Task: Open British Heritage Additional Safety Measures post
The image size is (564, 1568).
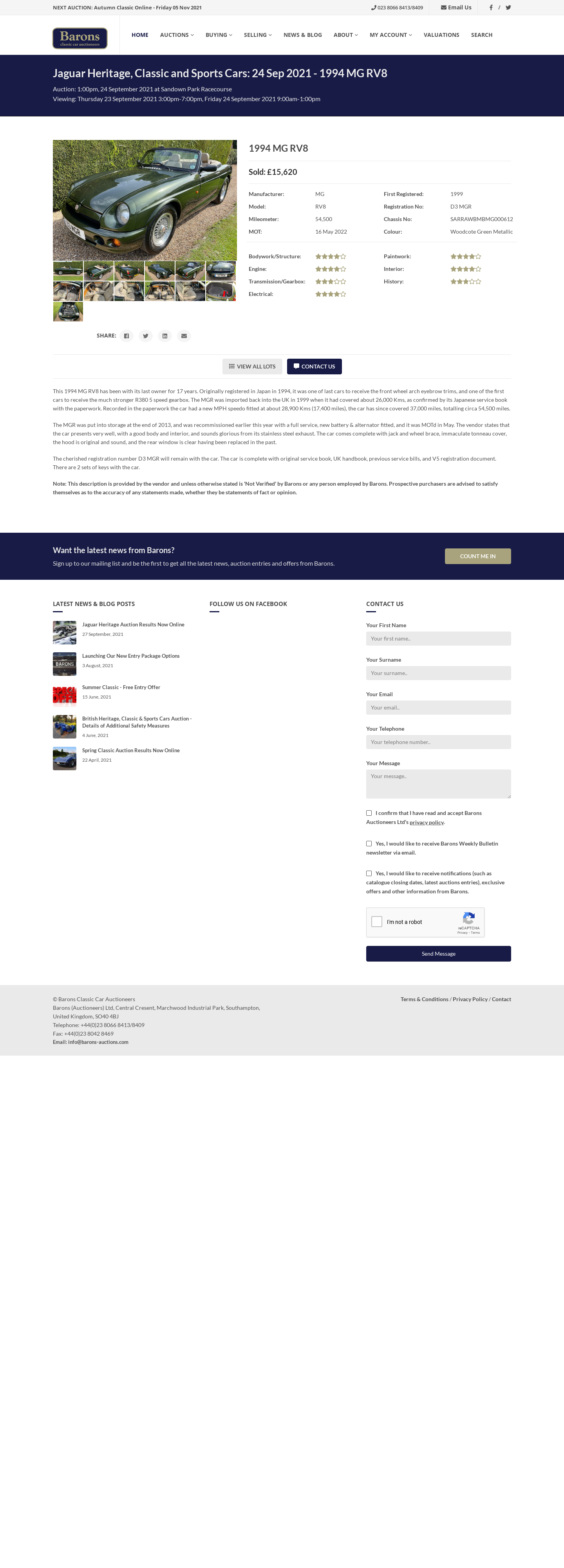Action: pos(137,722)
